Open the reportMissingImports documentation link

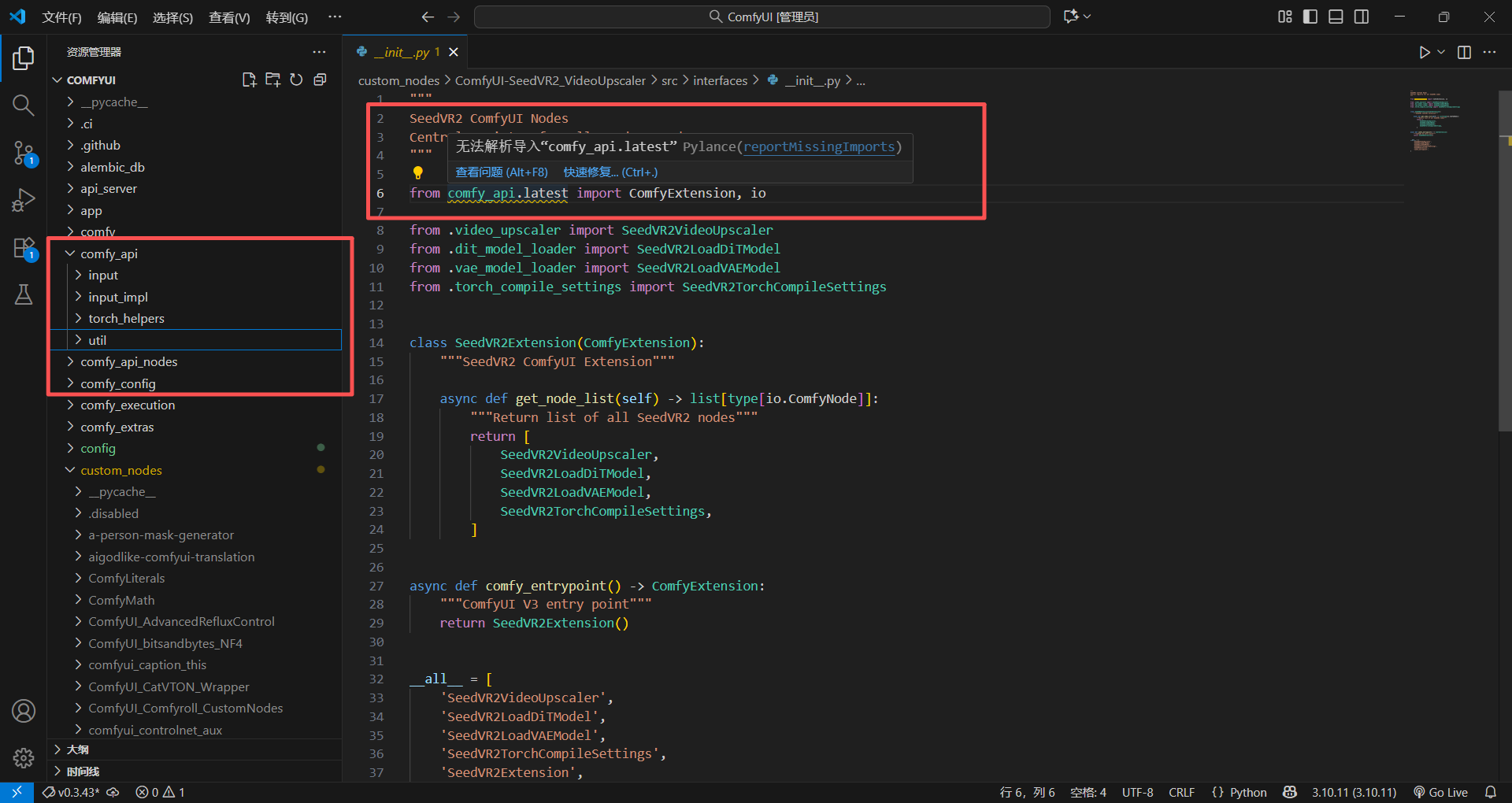819,146
